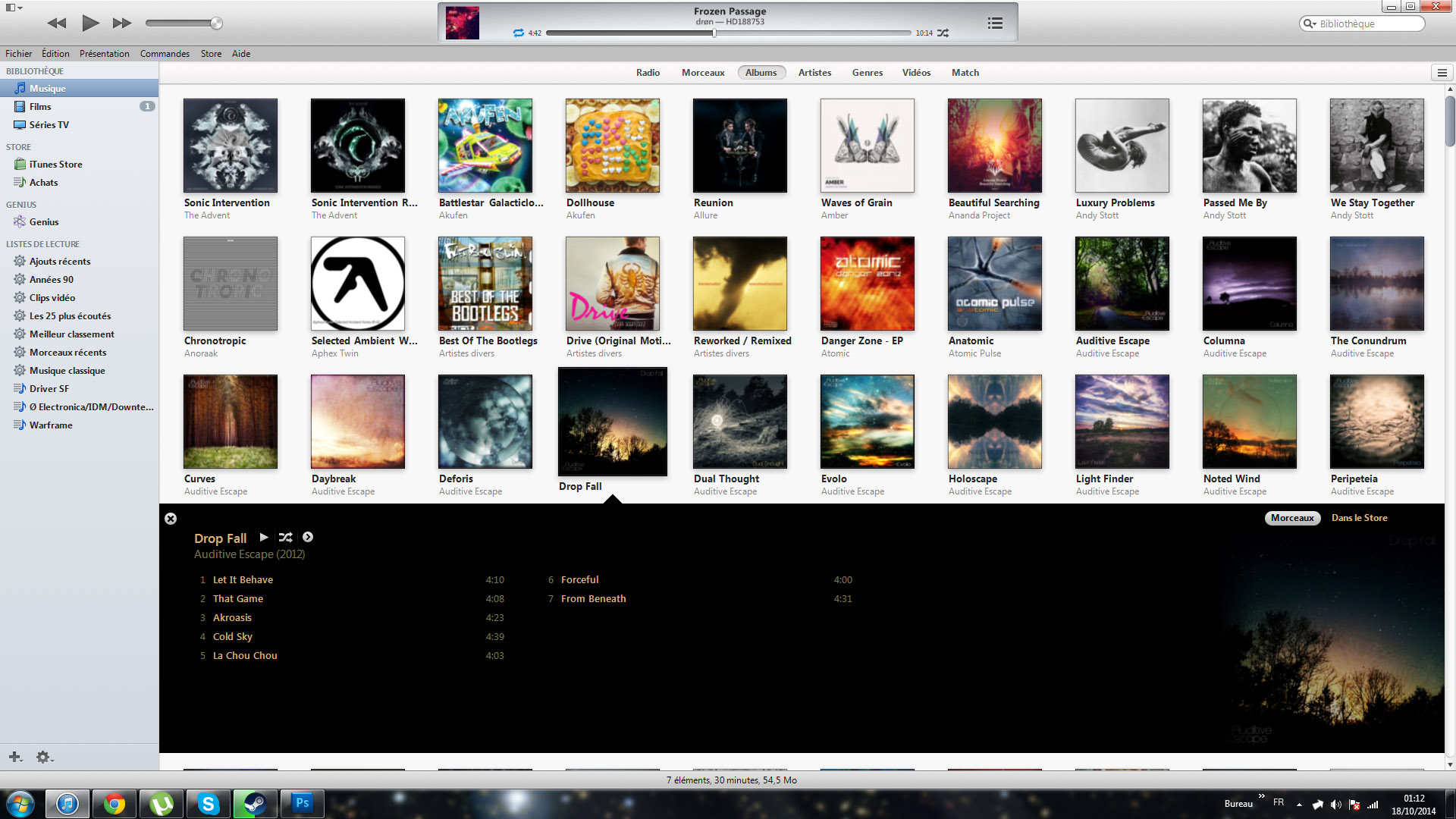This screenshot has height=819, width=1456.
Task: Click the Photoshop taskbar icon
Action: tap(303, 804)
